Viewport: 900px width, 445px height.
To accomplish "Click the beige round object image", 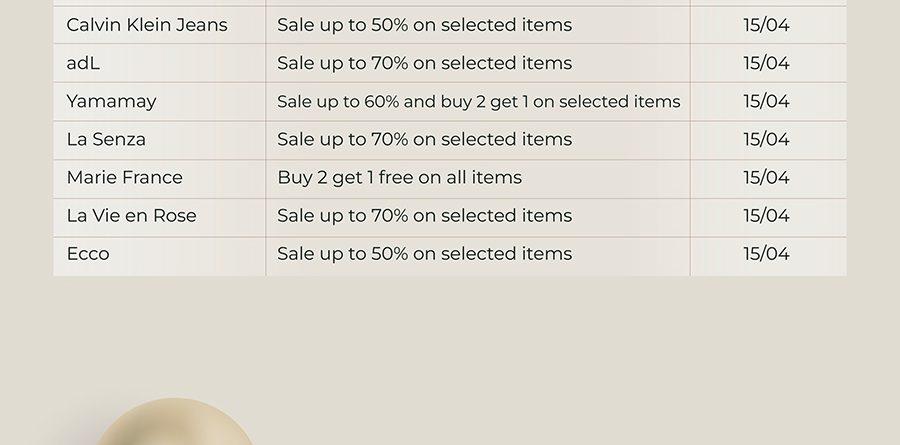I will click(x=174, y=421).
